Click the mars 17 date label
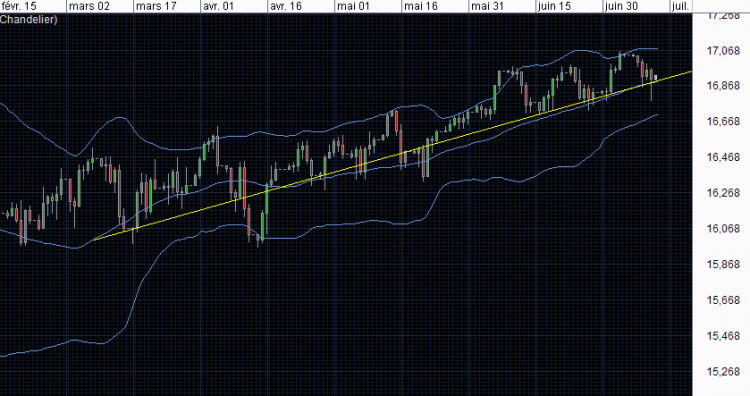750x396 pixels. coord(156,6)
